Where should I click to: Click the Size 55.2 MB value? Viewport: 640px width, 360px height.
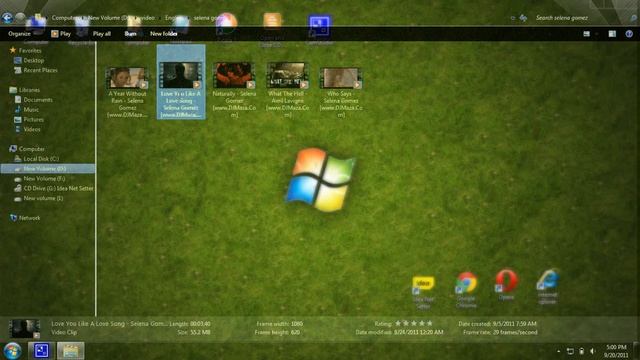point(200,332)
